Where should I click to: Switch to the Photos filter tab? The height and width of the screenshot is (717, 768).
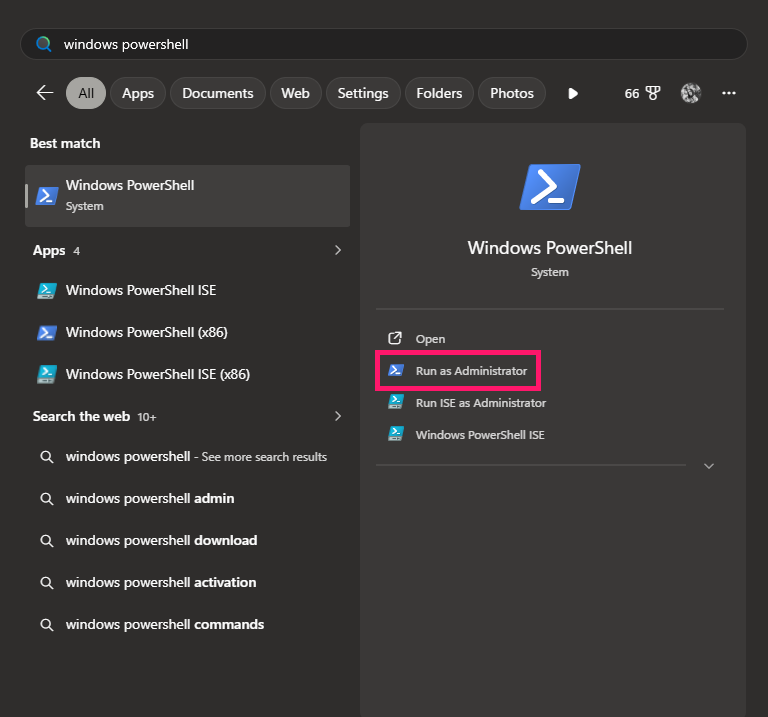[x=512, y=93]
